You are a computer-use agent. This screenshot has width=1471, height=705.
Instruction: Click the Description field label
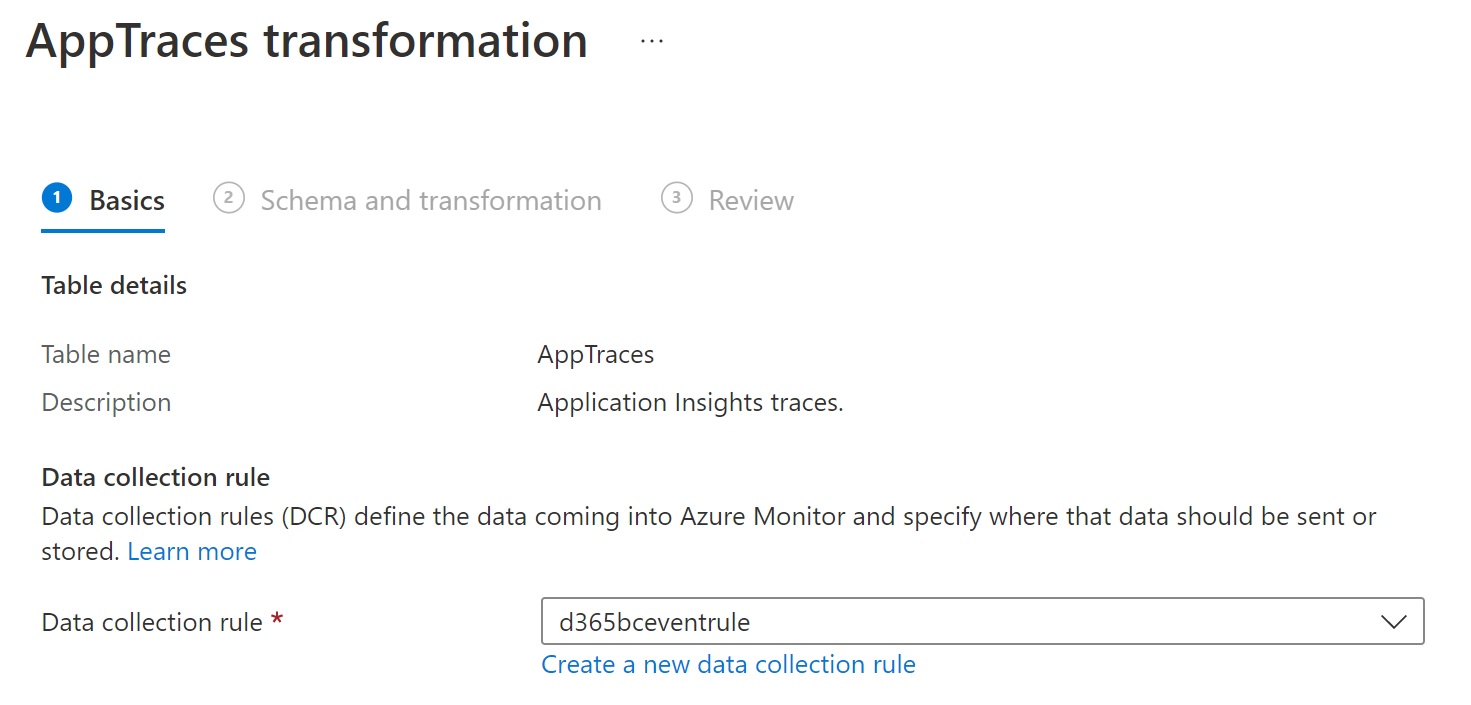(x=106, y=403)
